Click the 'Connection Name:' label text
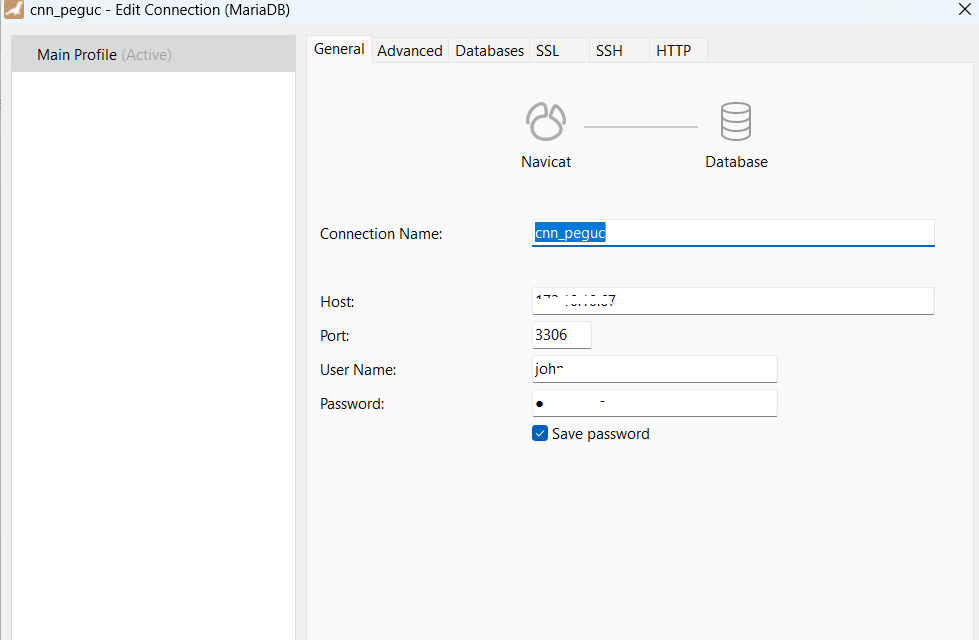Image resolution: width=979 pixels, height=640 pixels. coord(381,234)
